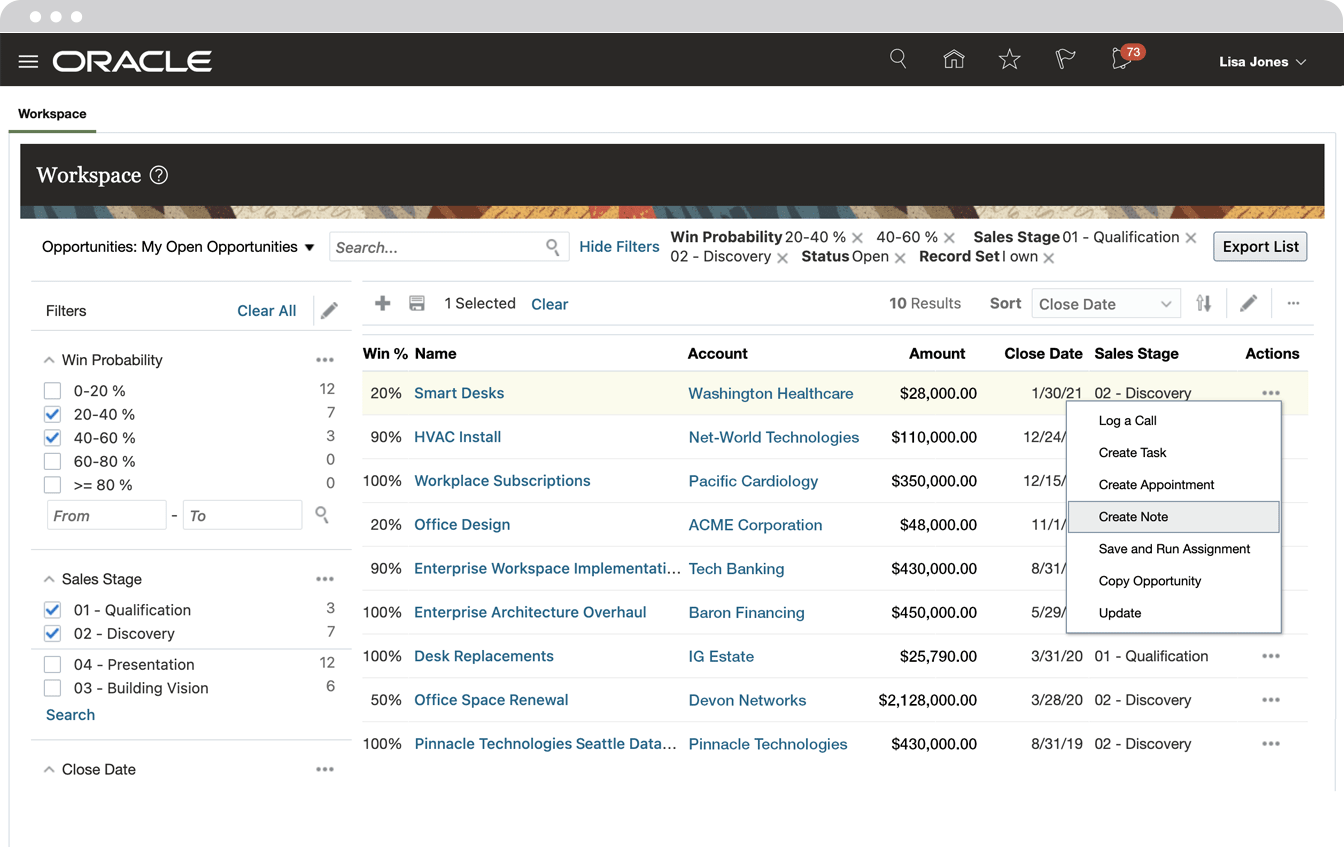The width and height of the screenshot is (1344, 847).
Task: Click the Sales Stage Search link
Action: click(x=70, y=715)
